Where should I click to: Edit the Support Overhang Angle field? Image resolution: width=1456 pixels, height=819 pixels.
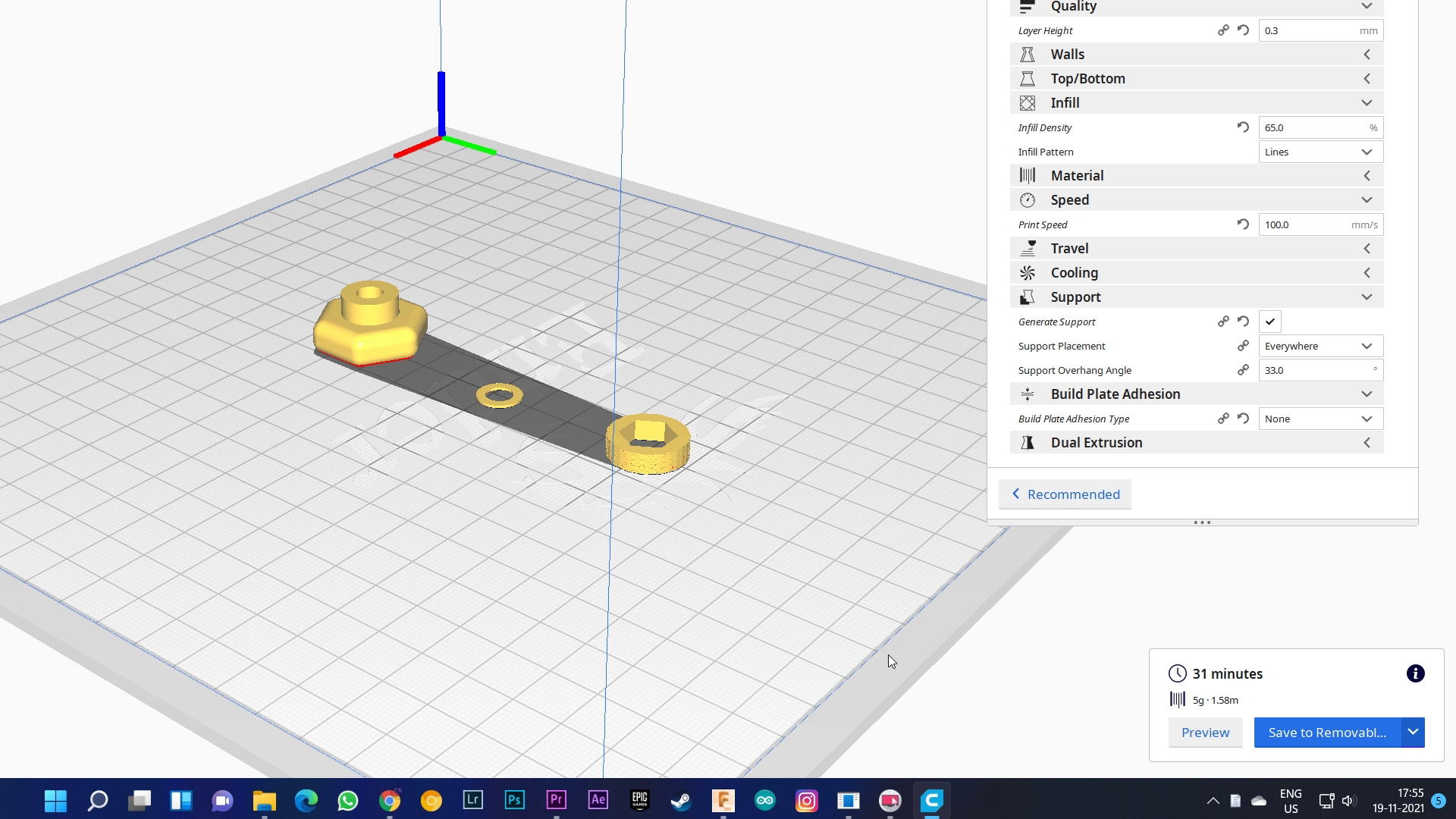1320,370
